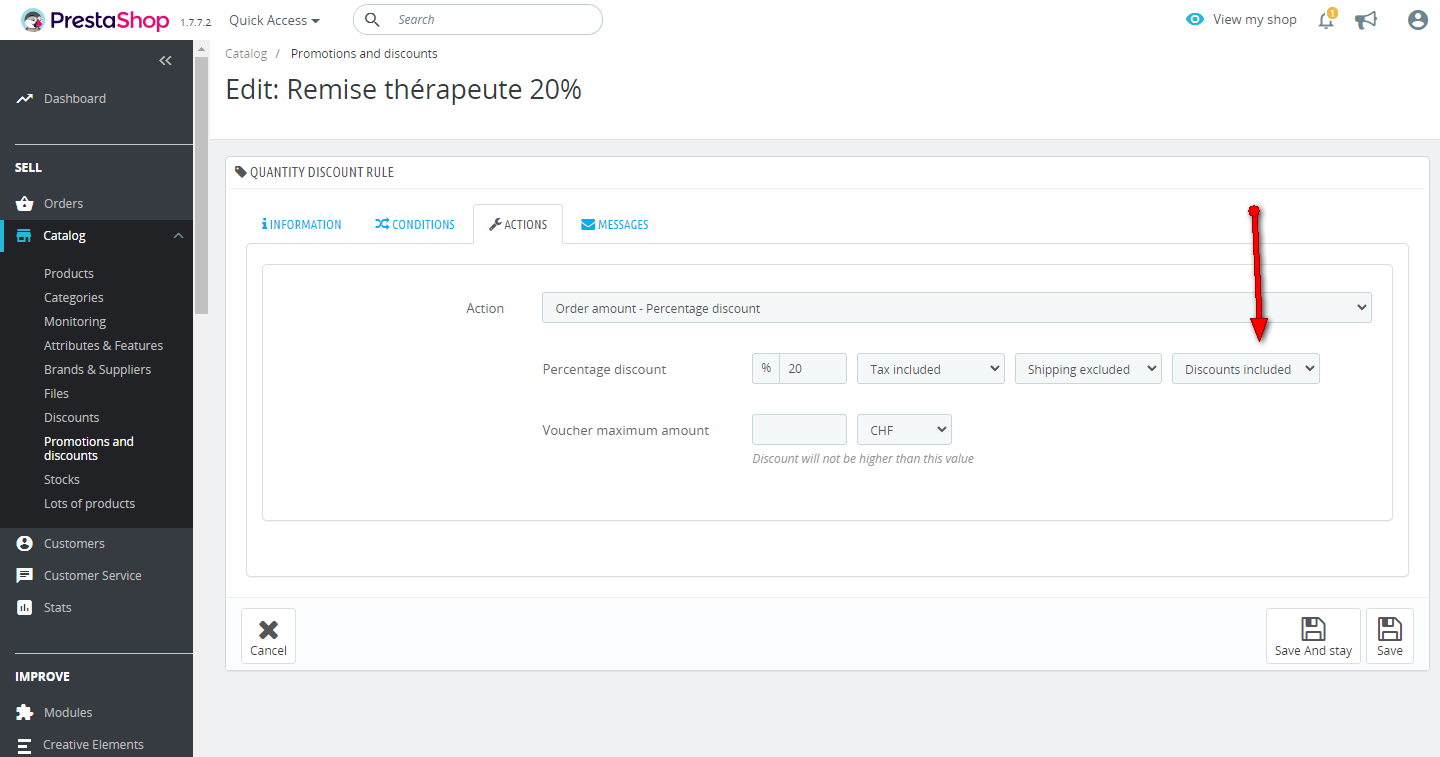Open Products in the Catalog menu

click(69, 273)
